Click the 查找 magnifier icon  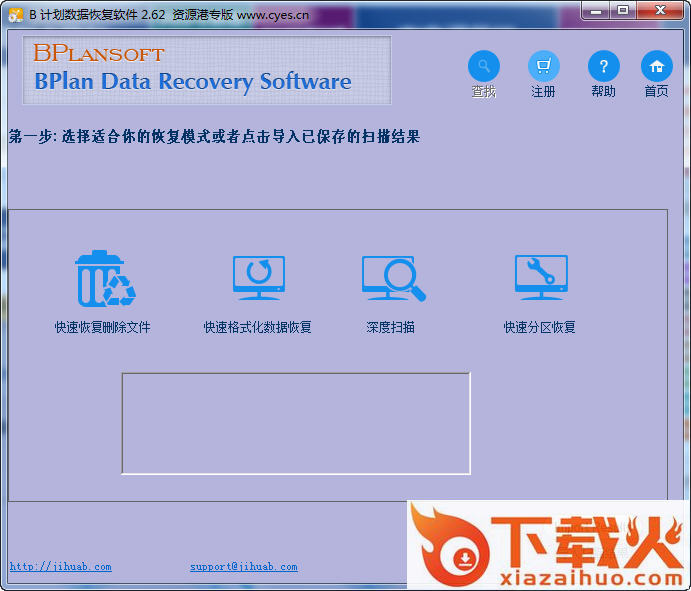click(x=484, y=67)
